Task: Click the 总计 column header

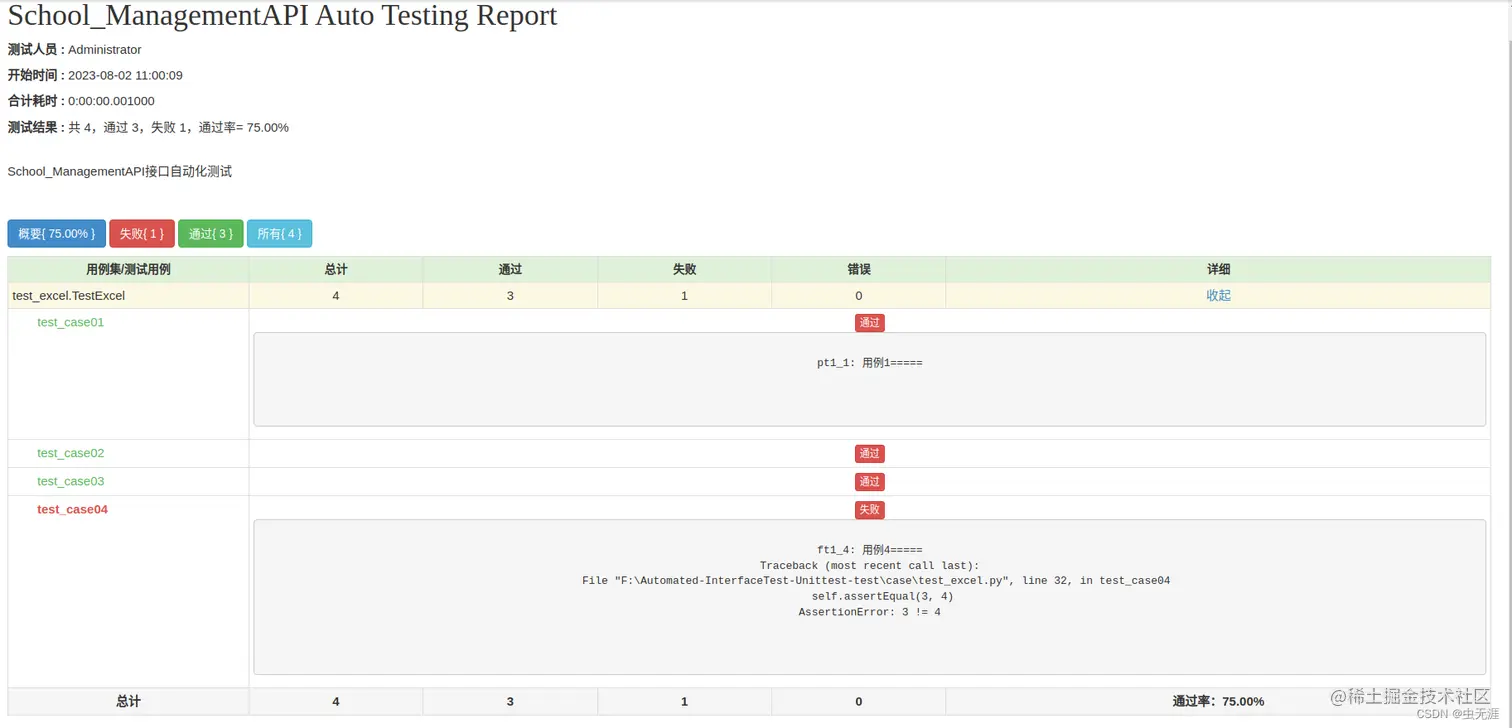Action: click(336, 269)
